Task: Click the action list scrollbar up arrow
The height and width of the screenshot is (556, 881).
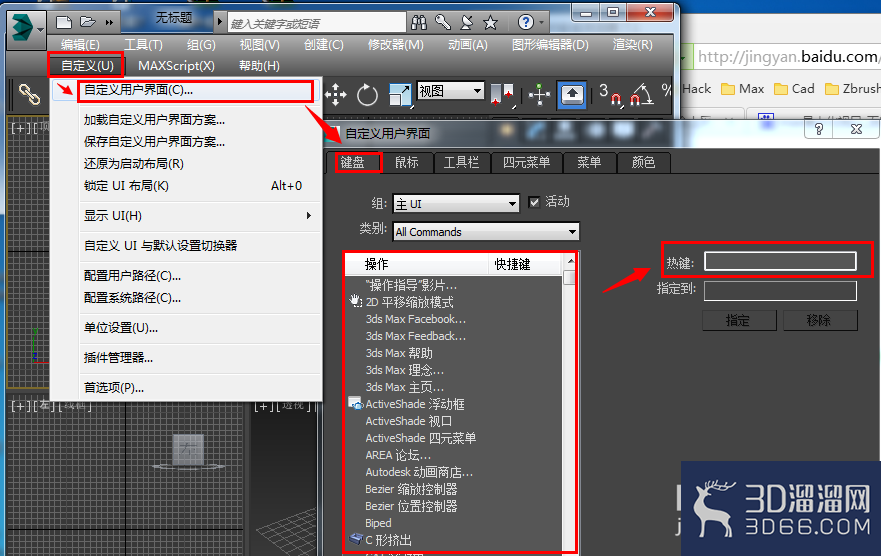Action: coord(570,261)
